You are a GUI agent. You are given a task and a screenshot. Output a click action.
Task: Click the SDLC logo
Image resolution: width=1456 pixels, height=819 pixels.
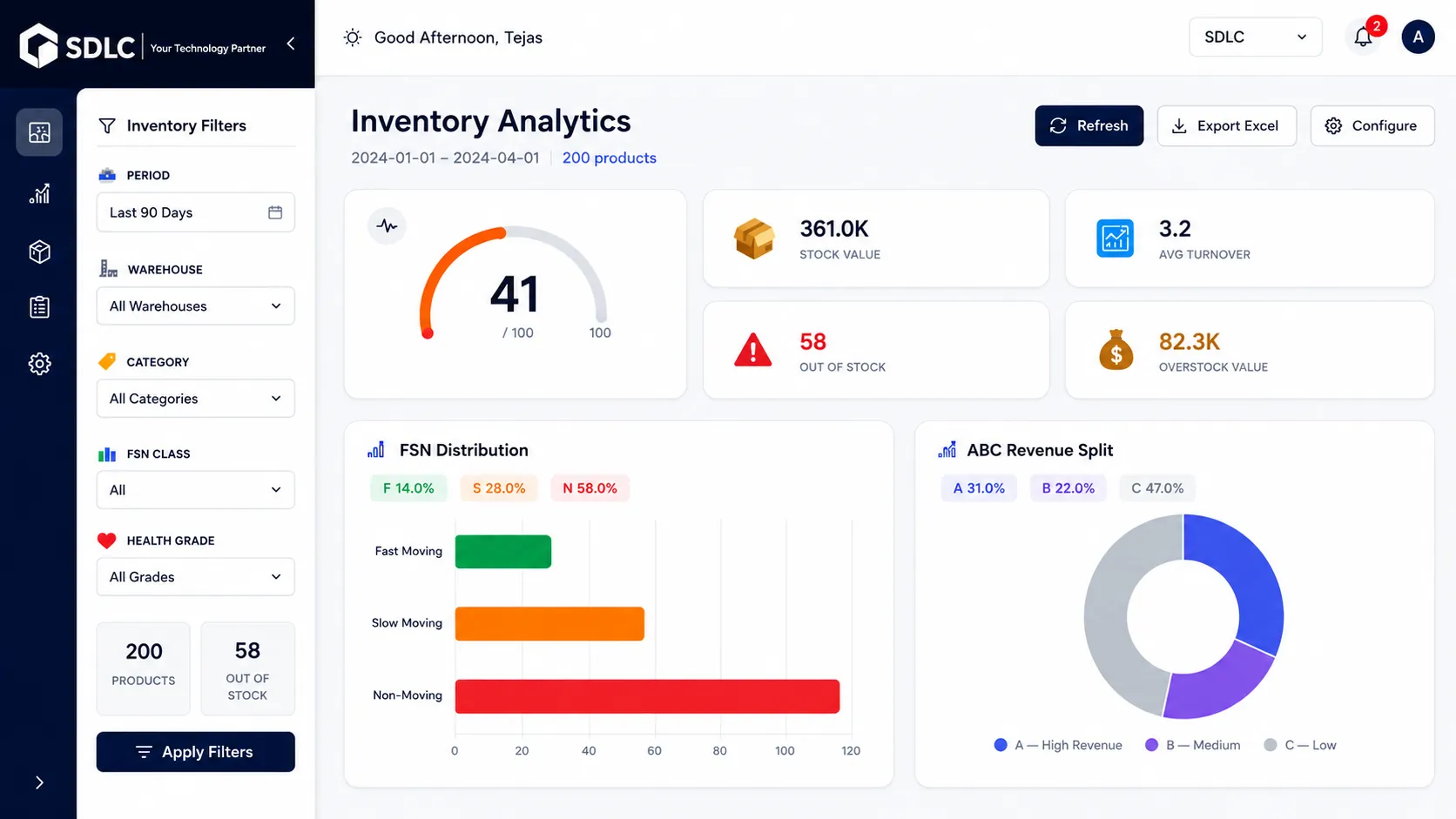point(77,45)
